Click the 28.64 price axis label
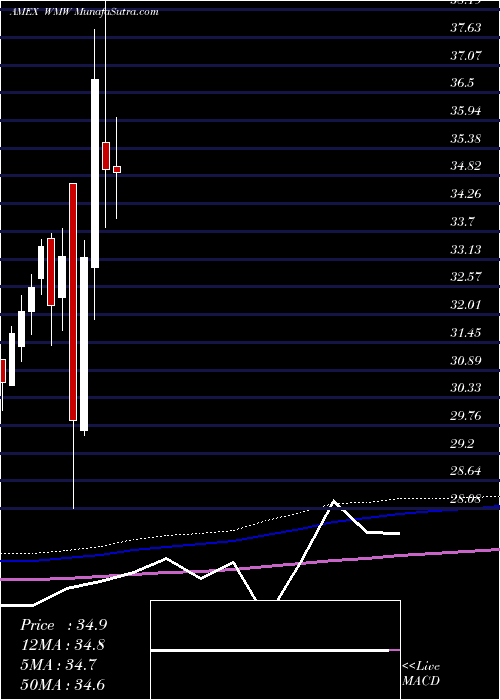 pyautogui.click(x=466, y=471)
